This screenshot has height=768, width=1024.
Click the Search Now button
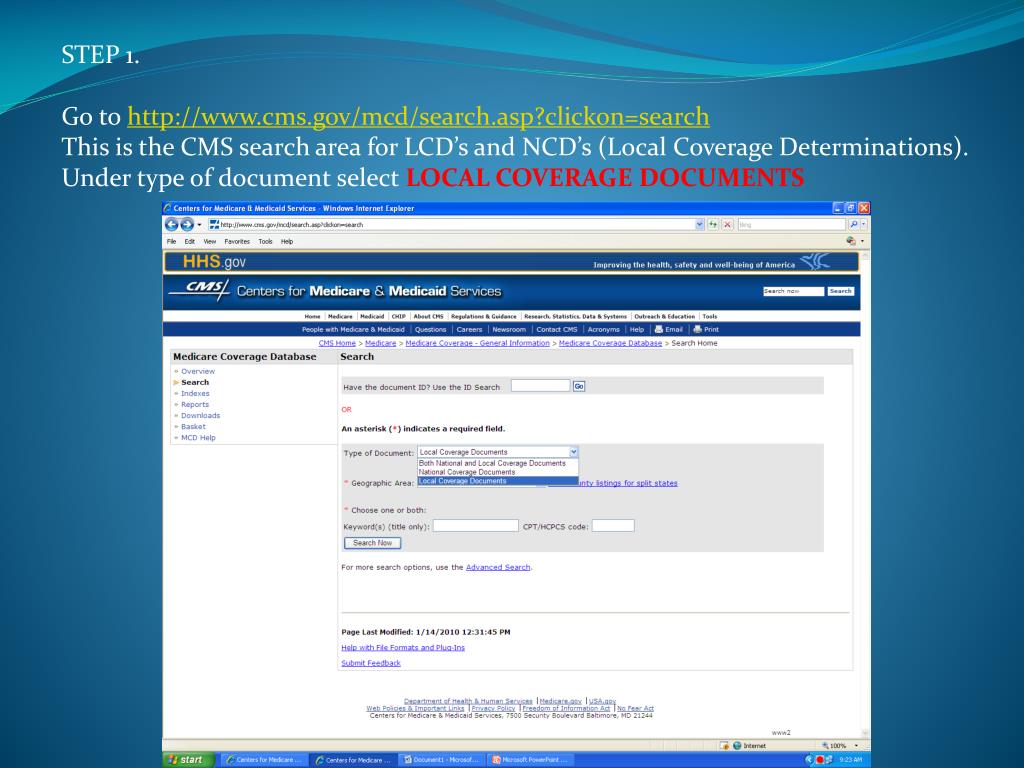(372, 543)
